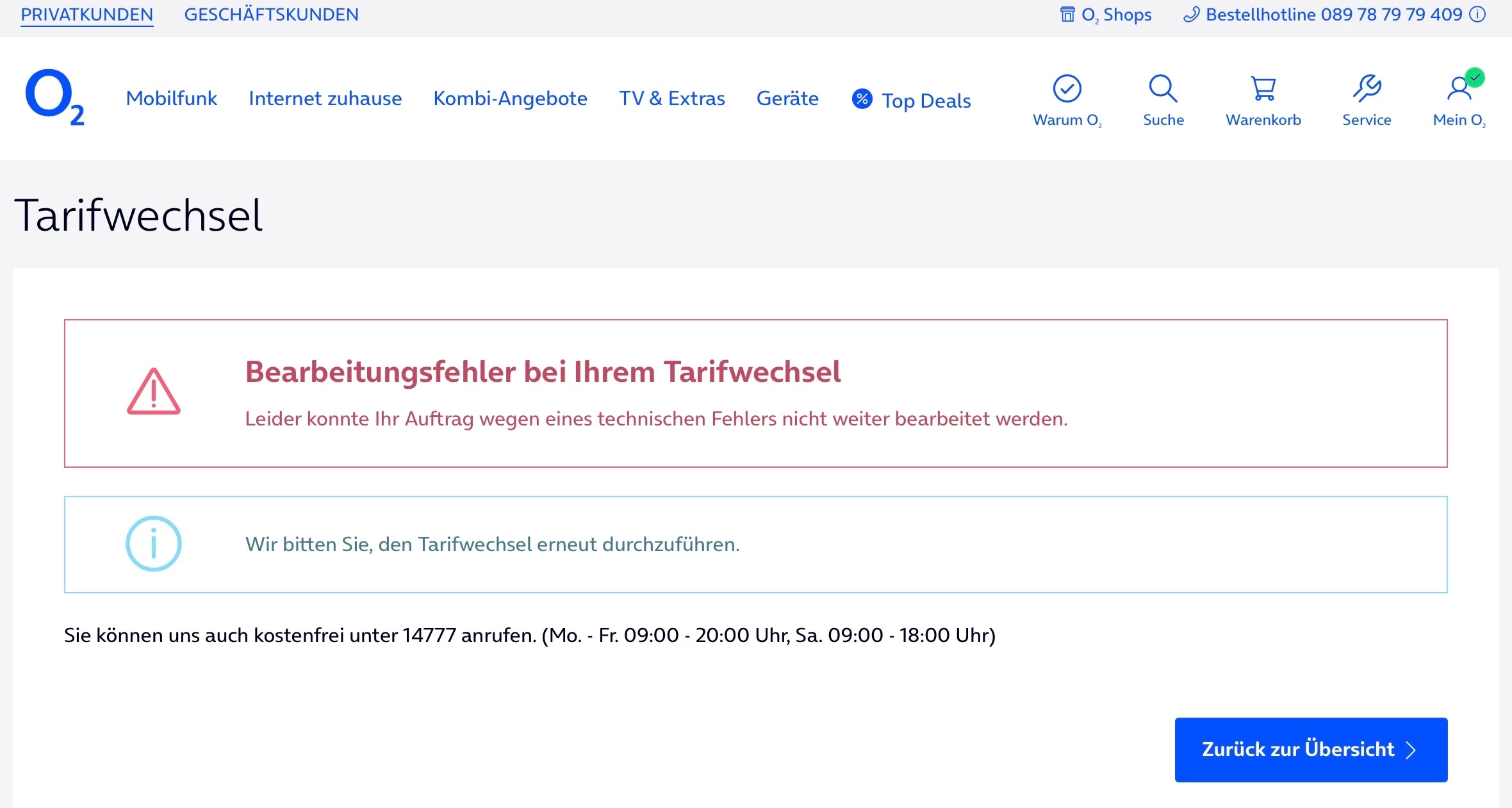Open the Geräte menu
Viewport: 1512px width, 808px height.
click(x=787, y=99)
